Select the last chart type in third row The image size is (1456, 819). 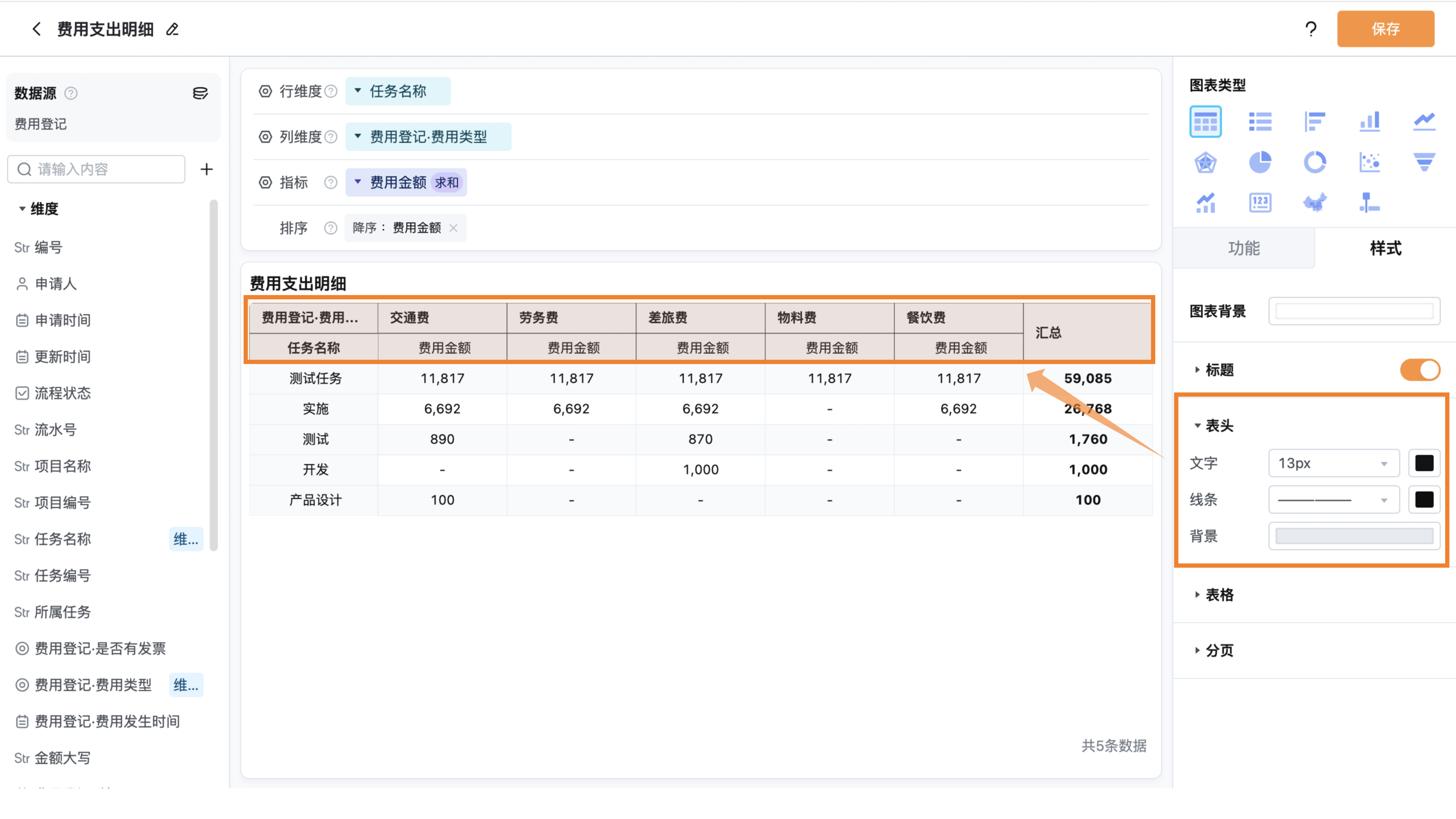pyautogui.click(x=1370, y=202)
